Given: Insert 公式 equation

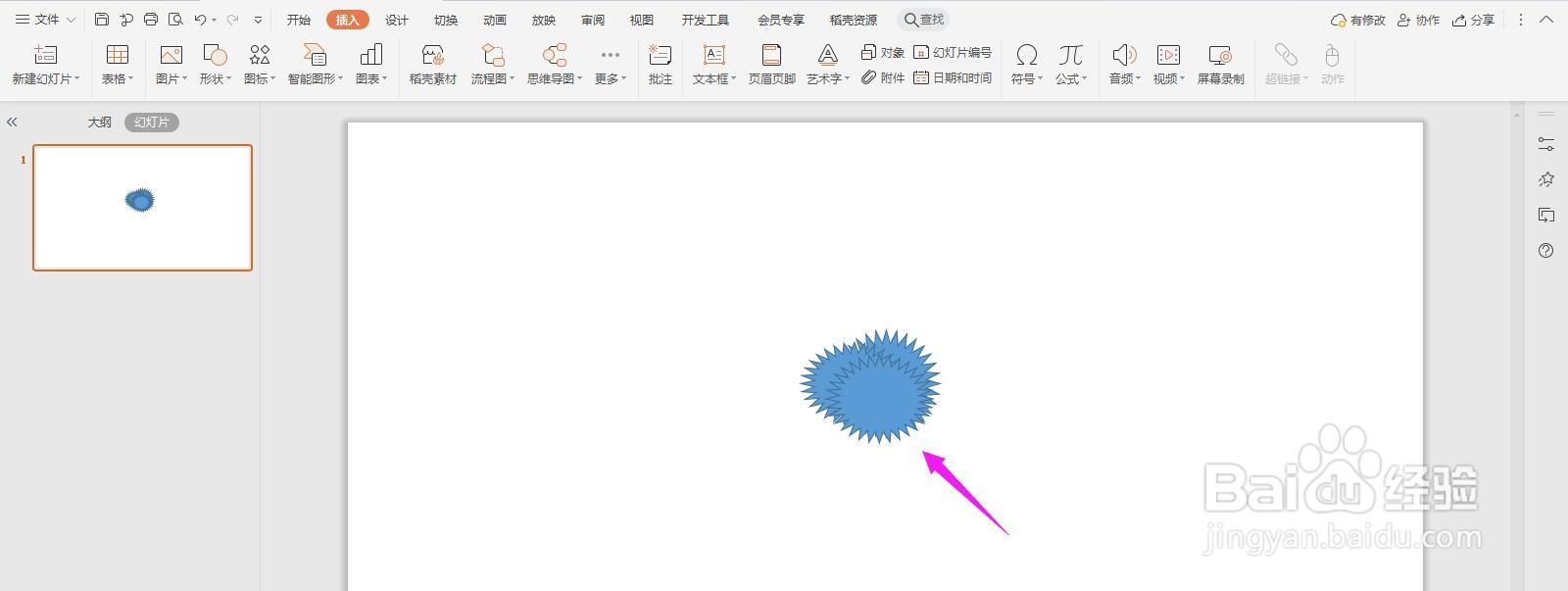Looking at the screenshot, I should point(1071,65).
